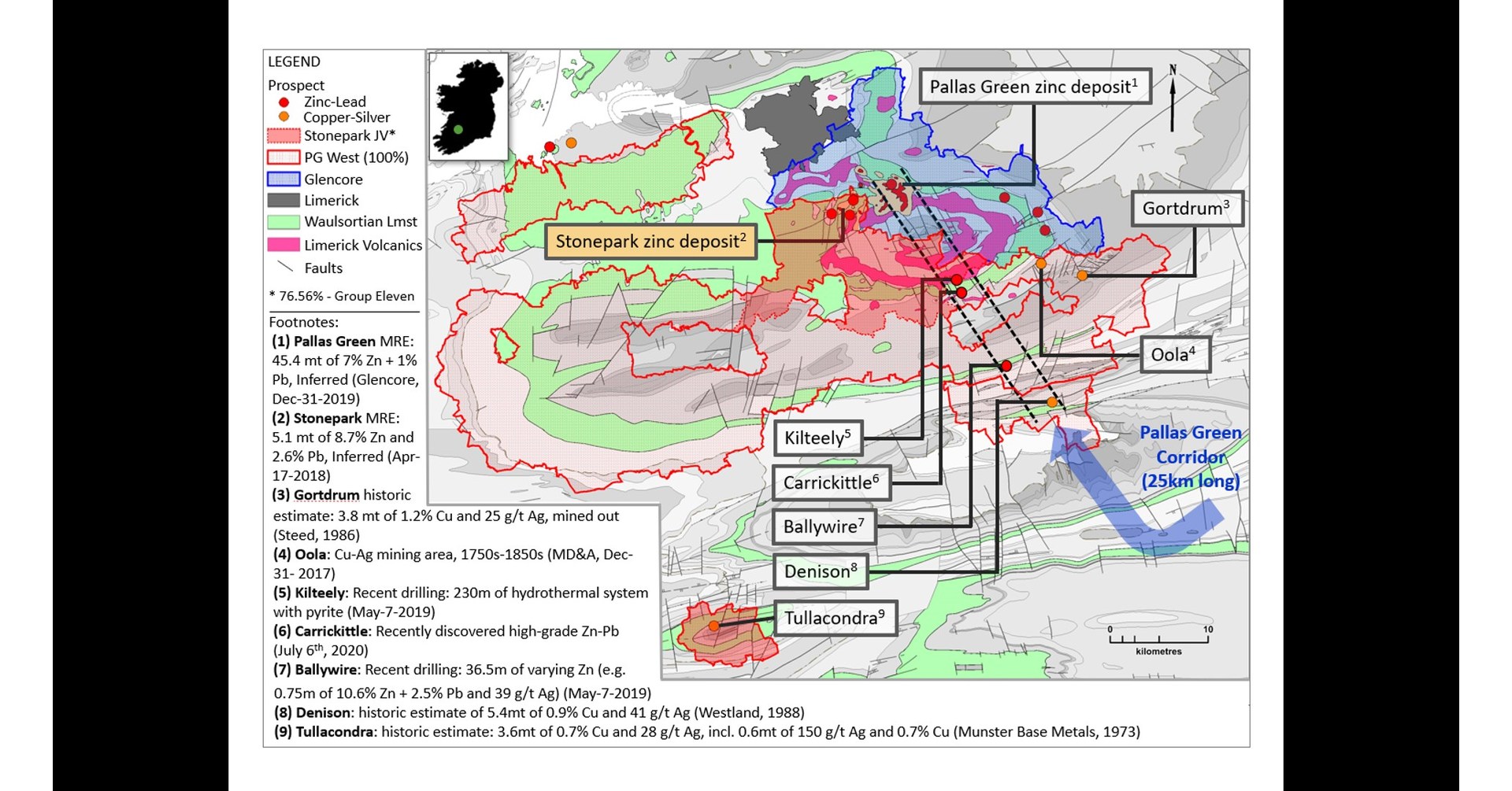Select the pink Limerick Volcanics color swatch
Viewport: 1512px width, 791px height.
(x=283, y=246)
